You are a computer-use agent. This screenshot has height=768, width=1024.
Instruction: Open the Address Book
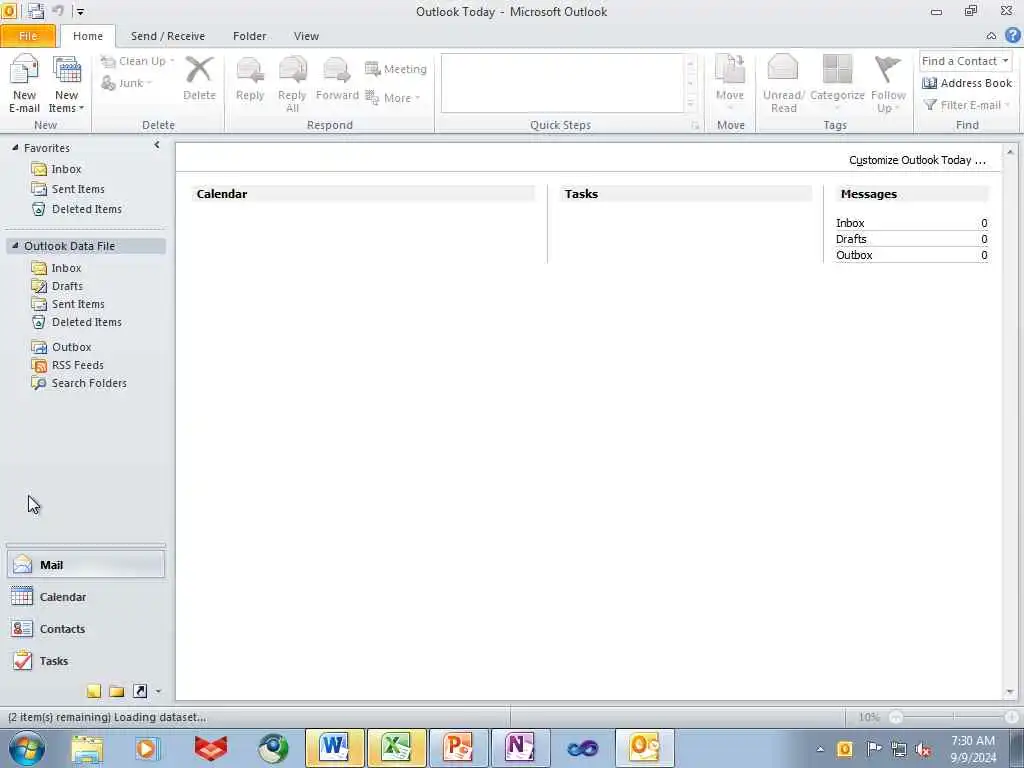click(967, 83)
